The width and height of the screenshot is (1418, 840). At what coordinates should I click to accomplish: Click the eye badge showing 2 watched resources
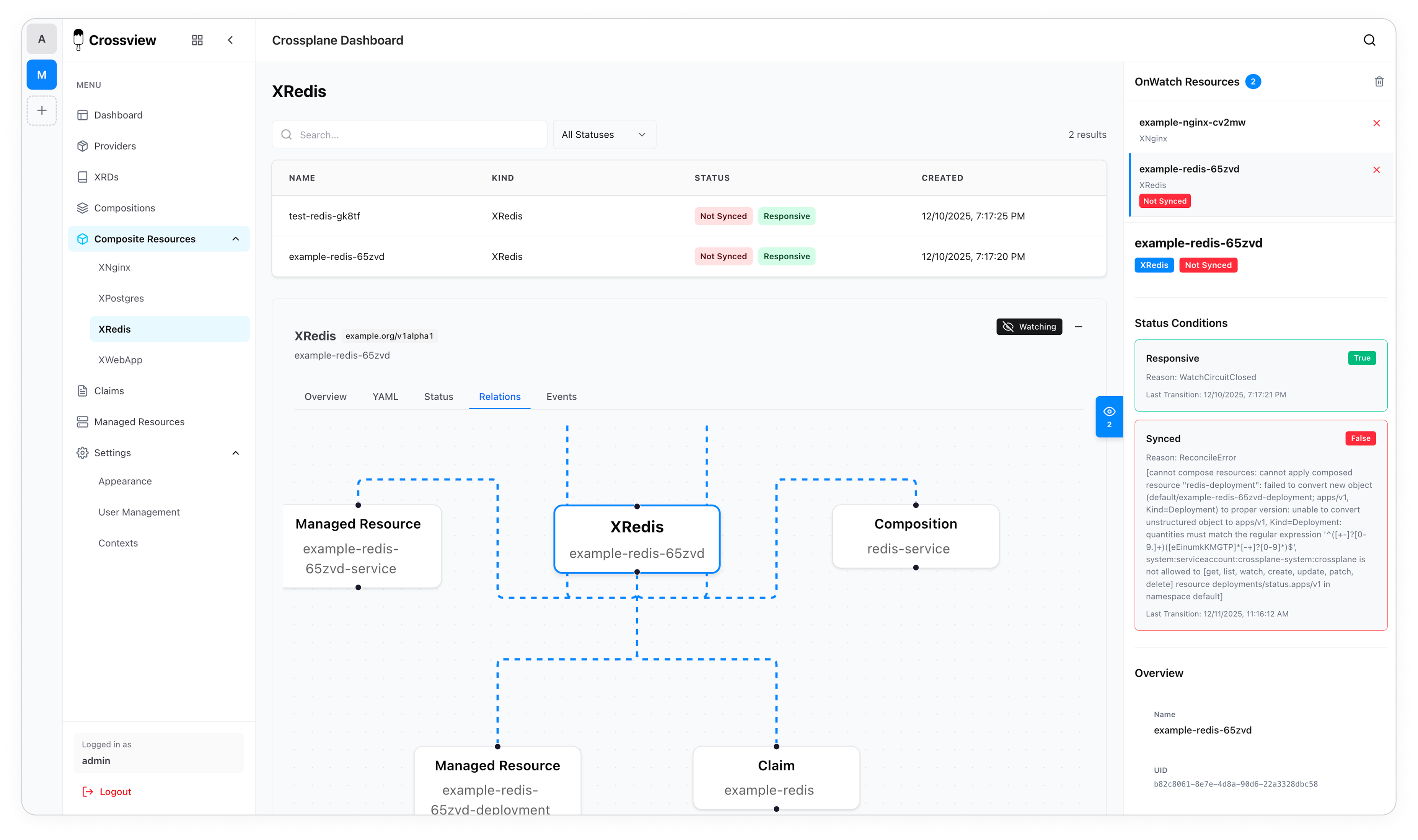pos(1109,417)
